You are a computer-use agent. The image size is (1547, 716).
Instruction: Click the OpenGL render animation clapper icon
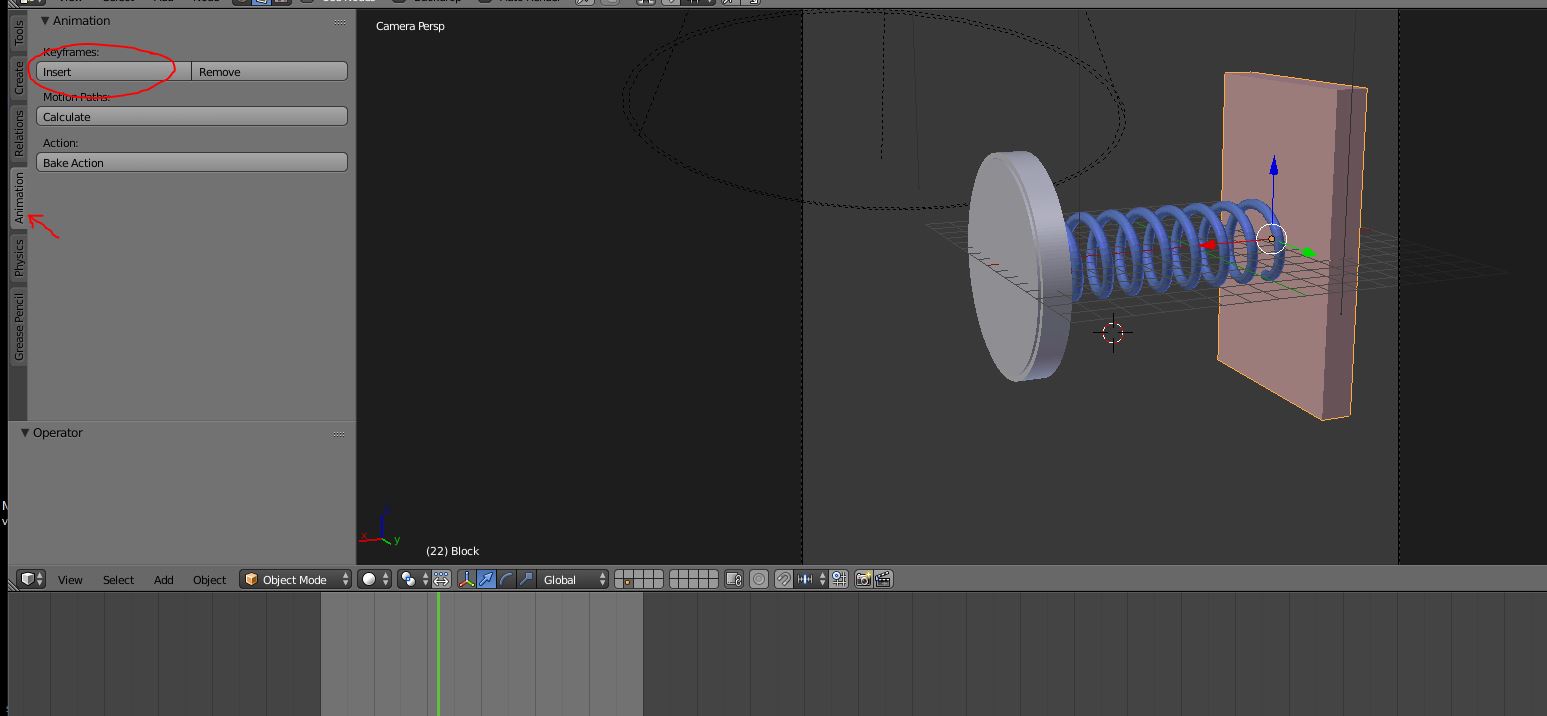[883, 580]
